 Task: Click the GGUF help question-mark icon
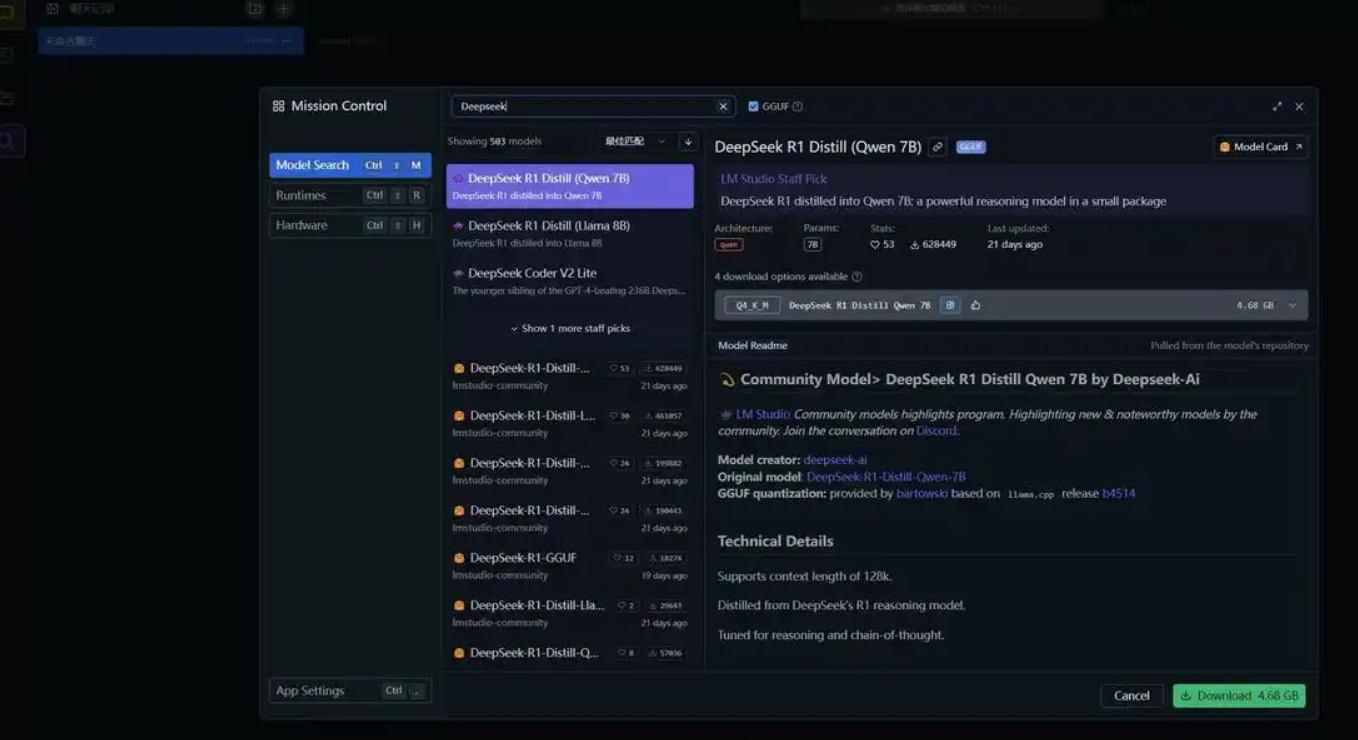pos(797,106)
